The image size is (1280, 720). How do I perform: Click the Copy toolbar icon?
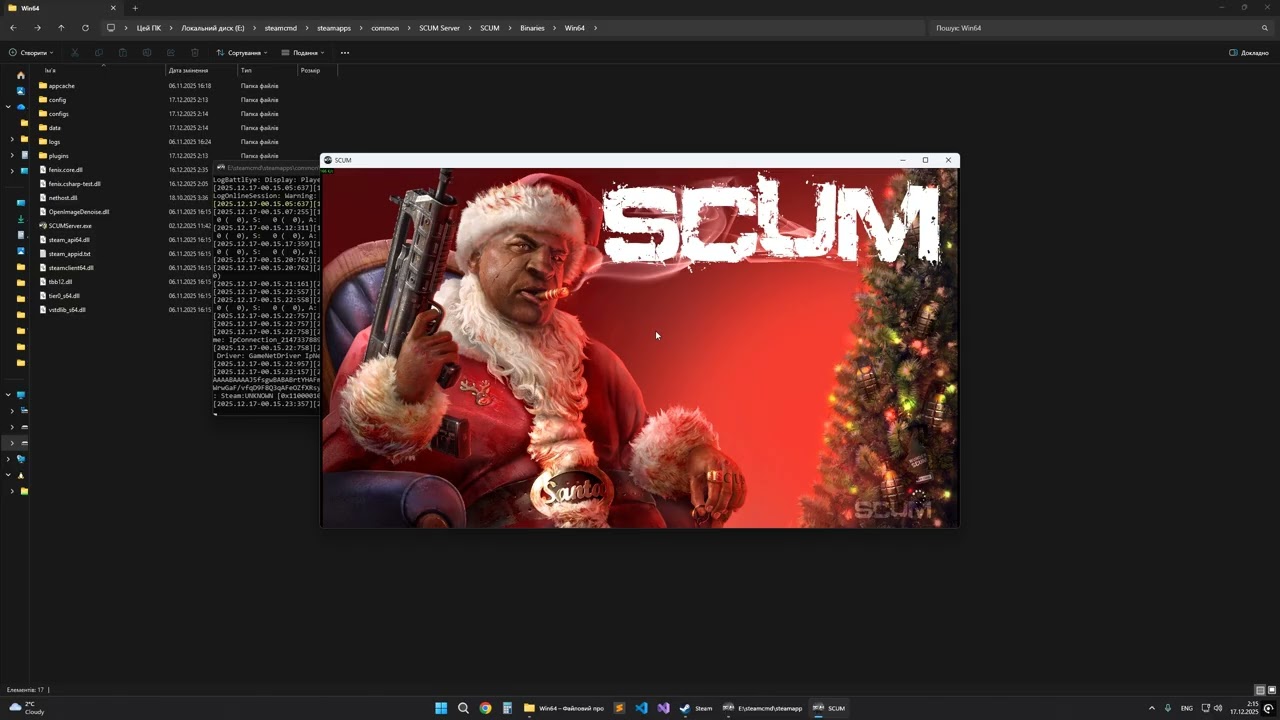tap(98, 53)
